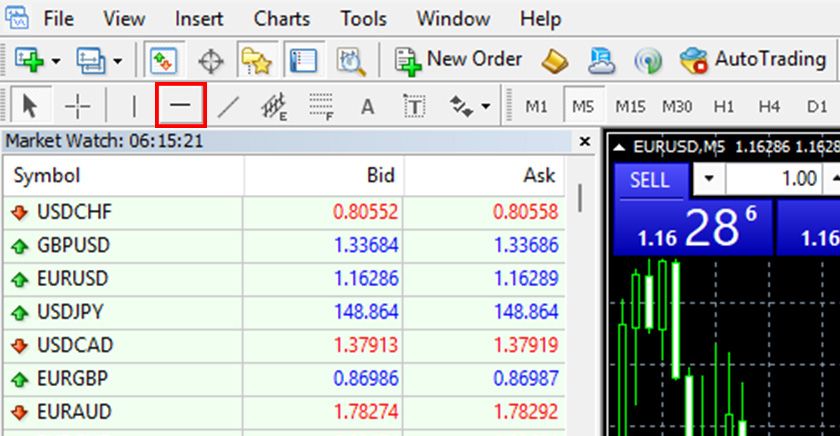Image resolution: width=840 pixels, height=436 pixels.
Task: Expand the profiles dropdown arrow
Action: [x=118, y=61]
